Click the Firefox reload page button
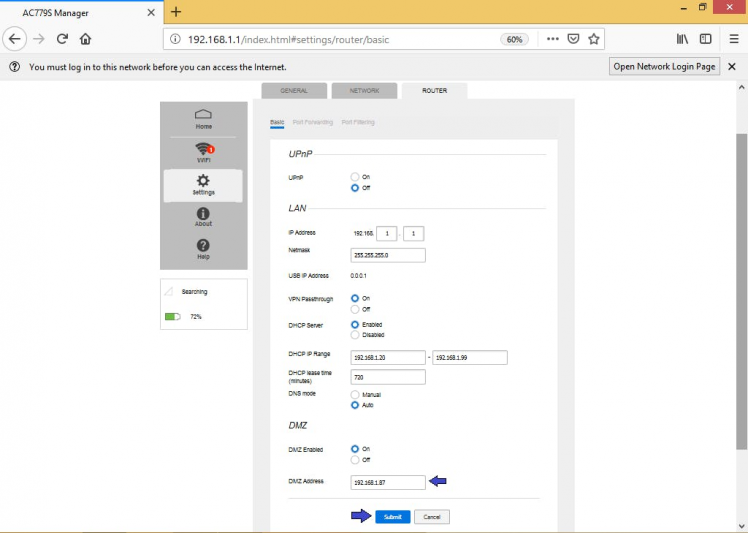Viewport: 748px width, 533px height. pyautogui.click(x=62, y=39)
